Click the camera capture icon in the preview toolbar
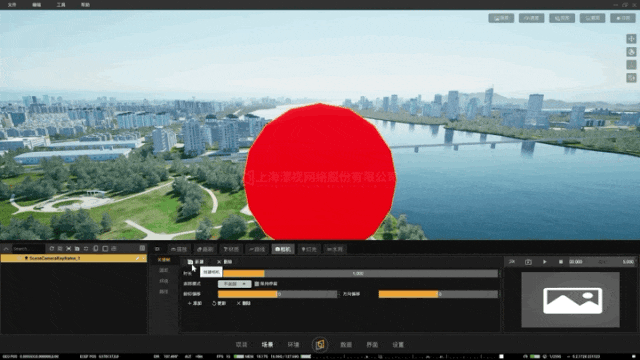The height and width of the screenshot is (360, 640). [x=528, y=262]
